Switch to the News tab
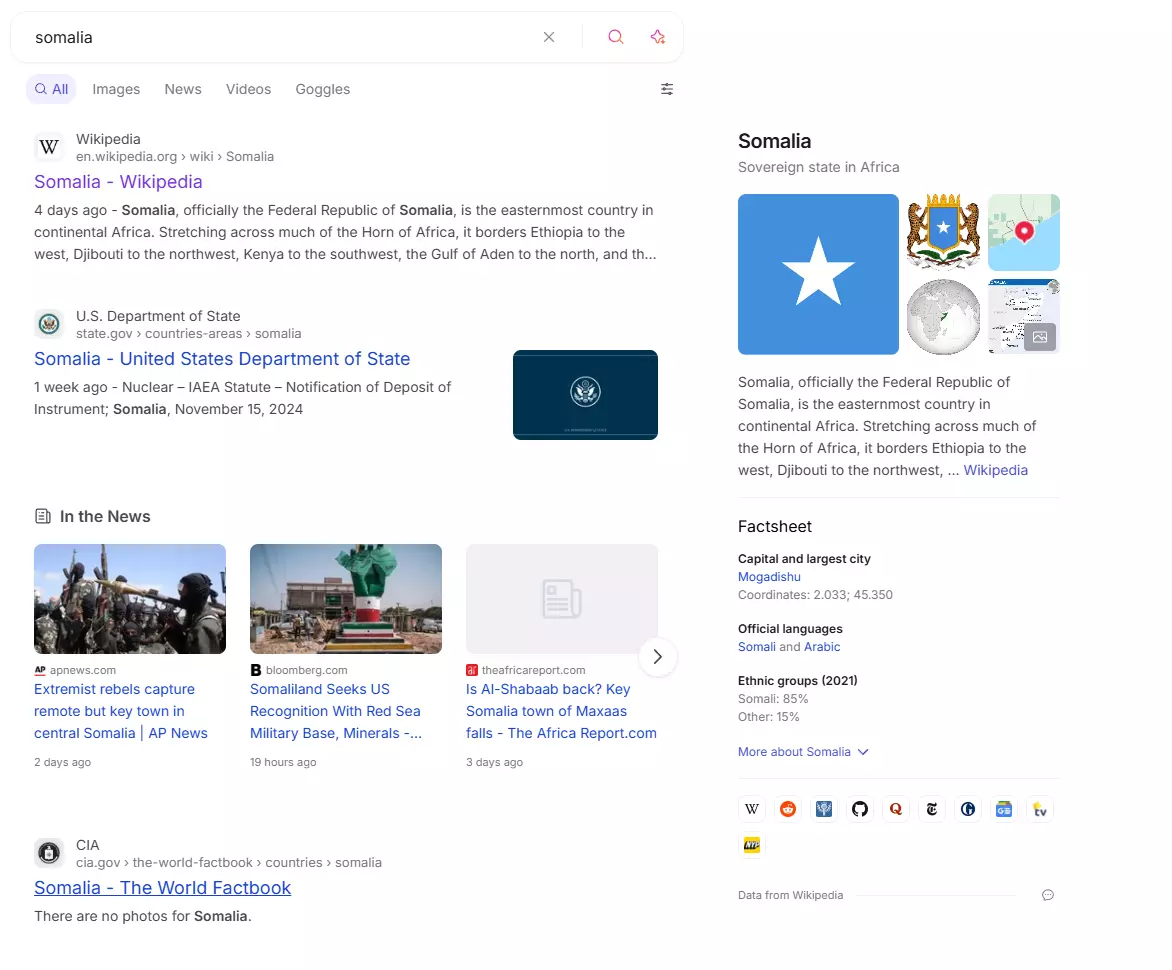Image resolution: width=1172 pixels, height=970 pixels. click(183, 89)
